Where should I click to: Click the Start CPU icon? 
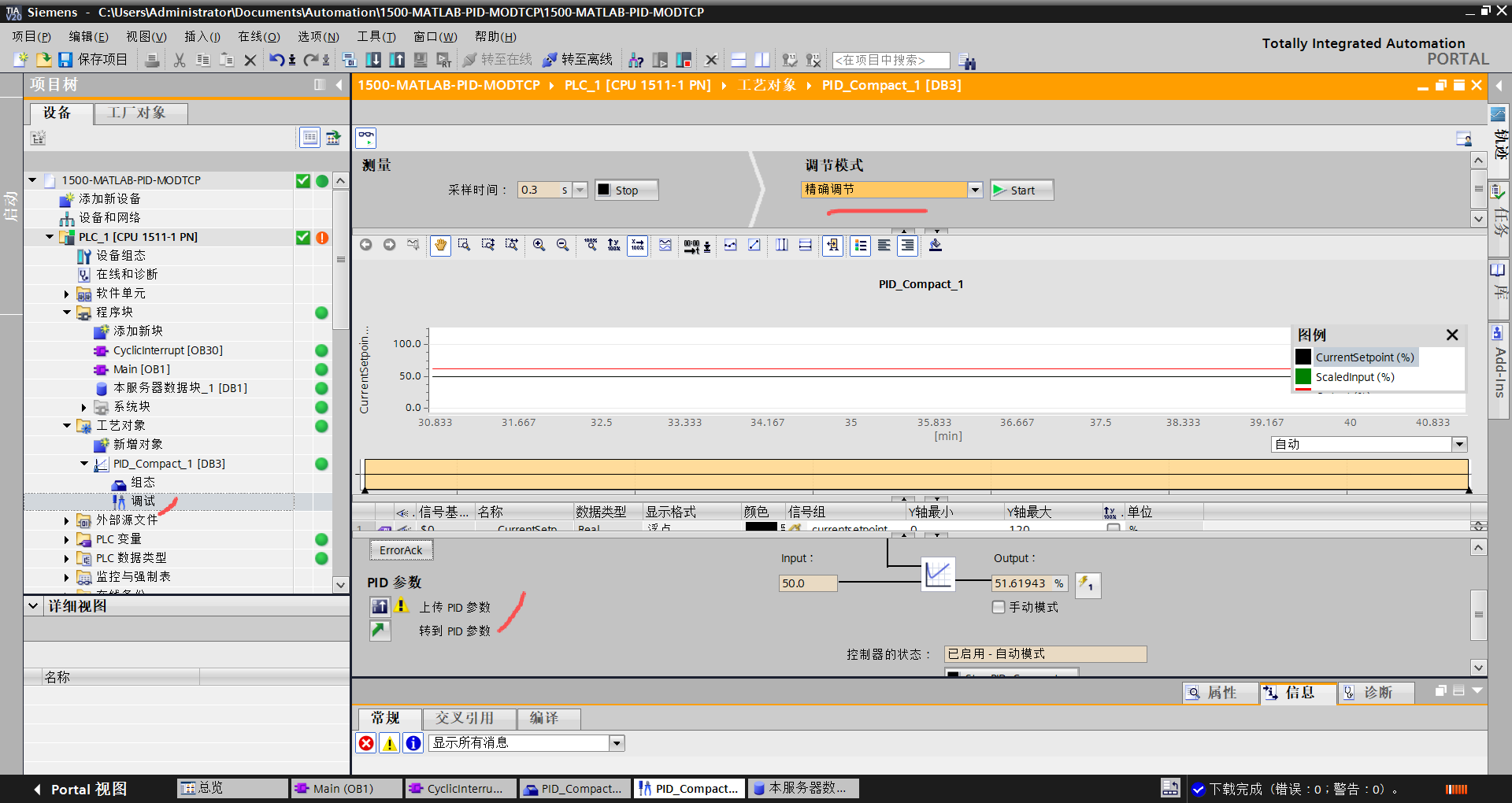[x=660, y=60]
